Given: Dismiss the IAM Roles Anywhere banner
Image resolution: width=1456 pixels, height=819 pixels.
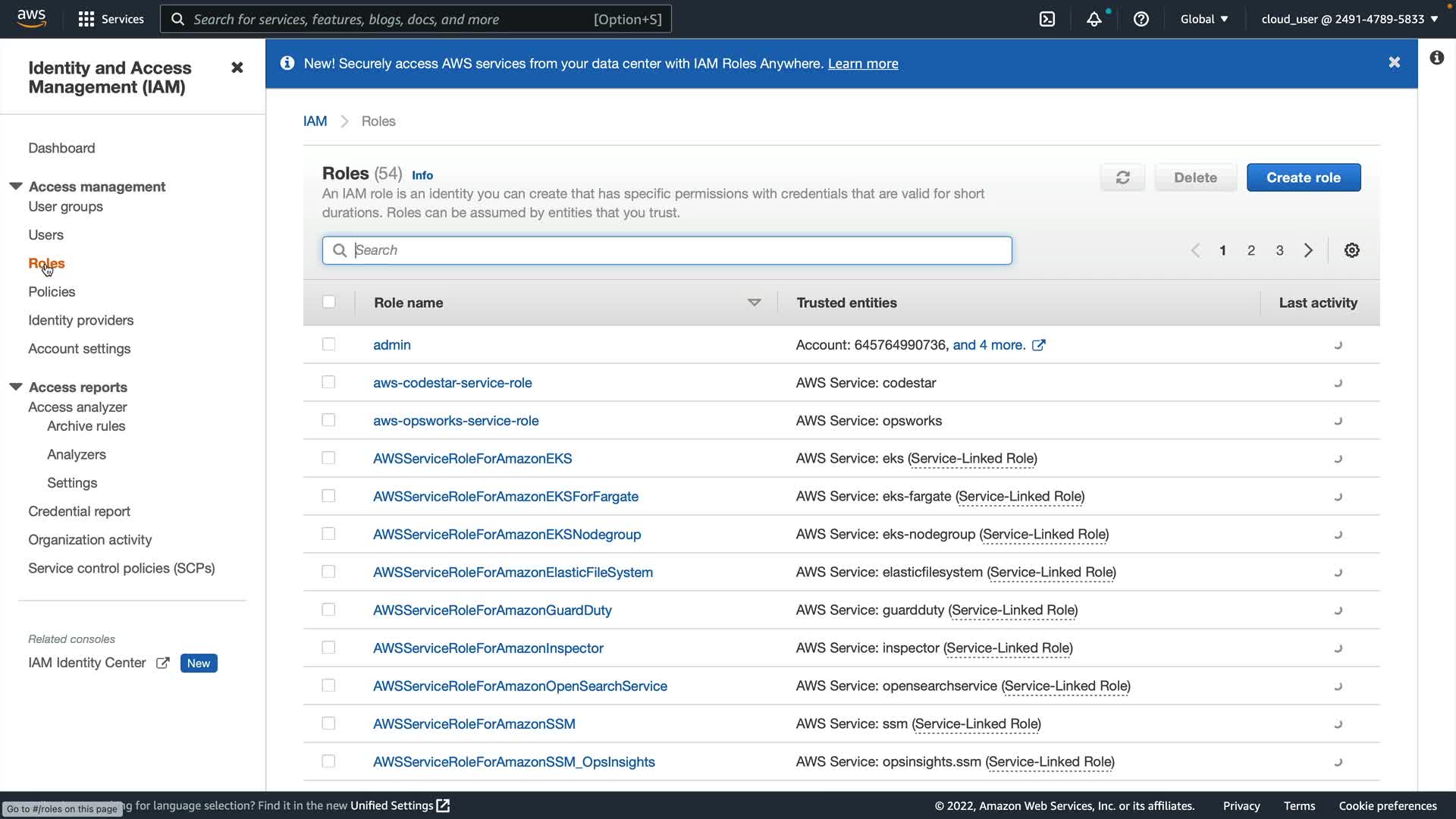Looking at the screenshot, I should coord(1394,63).
